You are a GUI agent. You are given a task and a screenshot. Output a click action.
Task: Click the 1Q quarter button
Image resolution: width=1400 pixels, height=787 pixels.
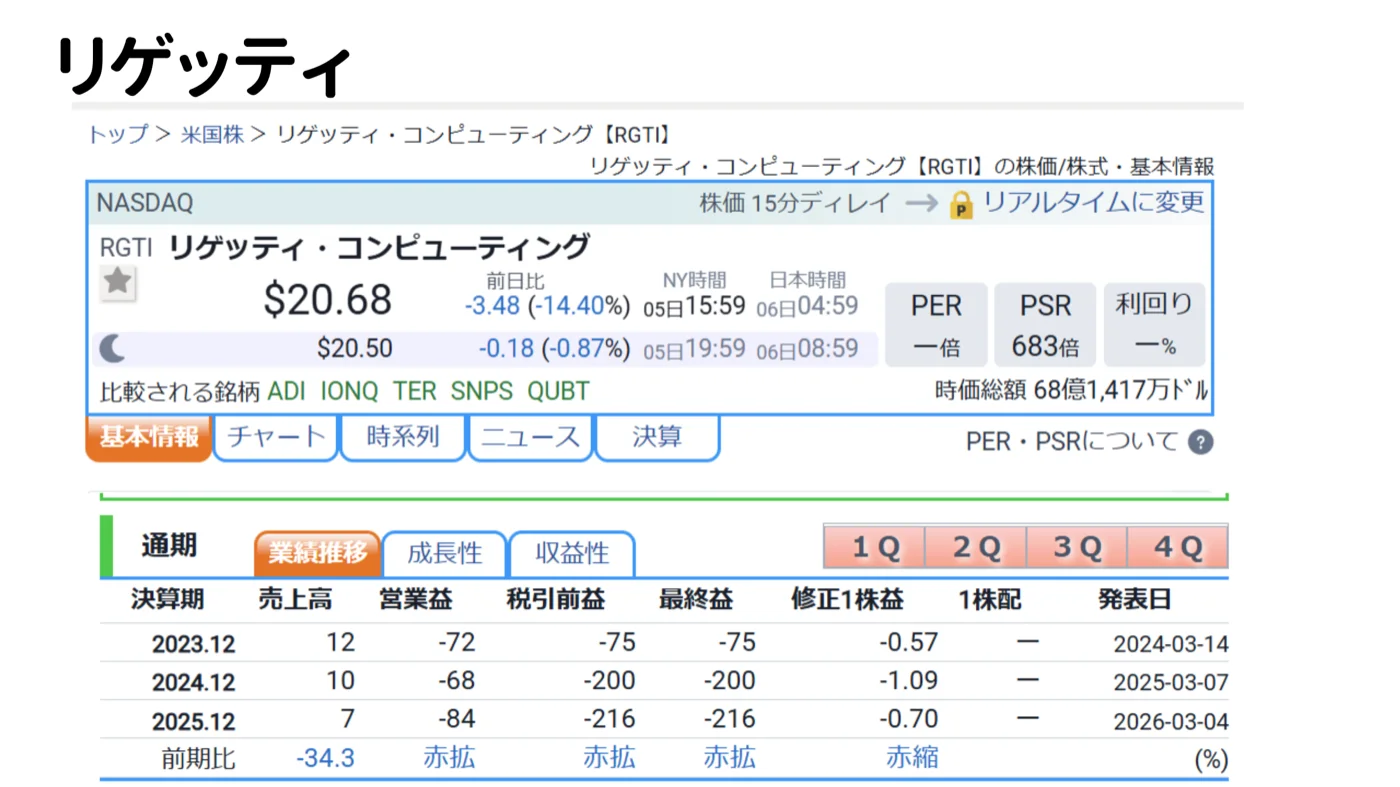tap(875, 547)
